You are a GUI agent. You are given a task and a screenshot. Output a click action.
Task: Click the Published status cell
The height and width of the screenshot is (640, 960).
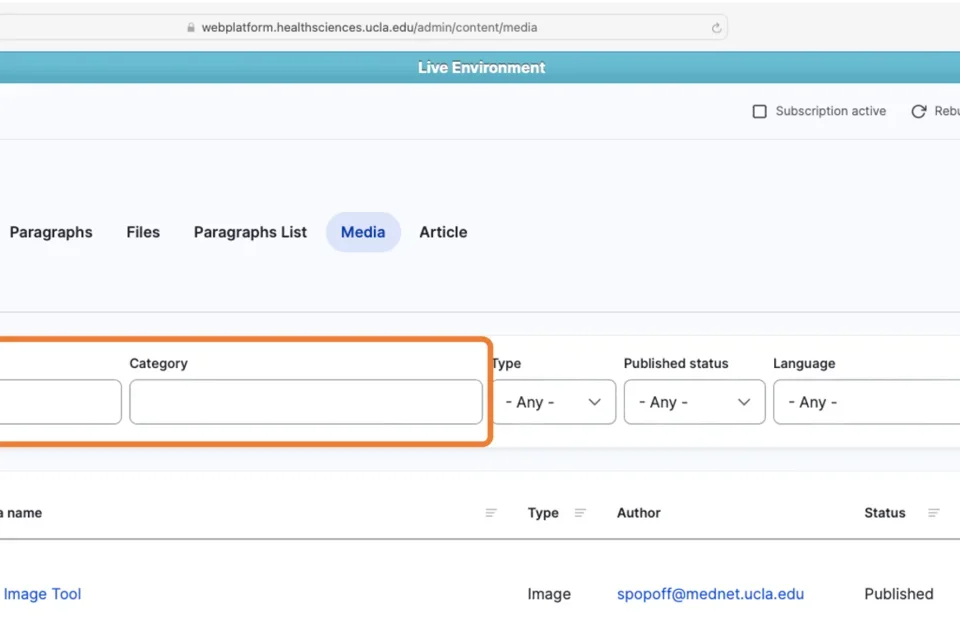pos(899,594)
